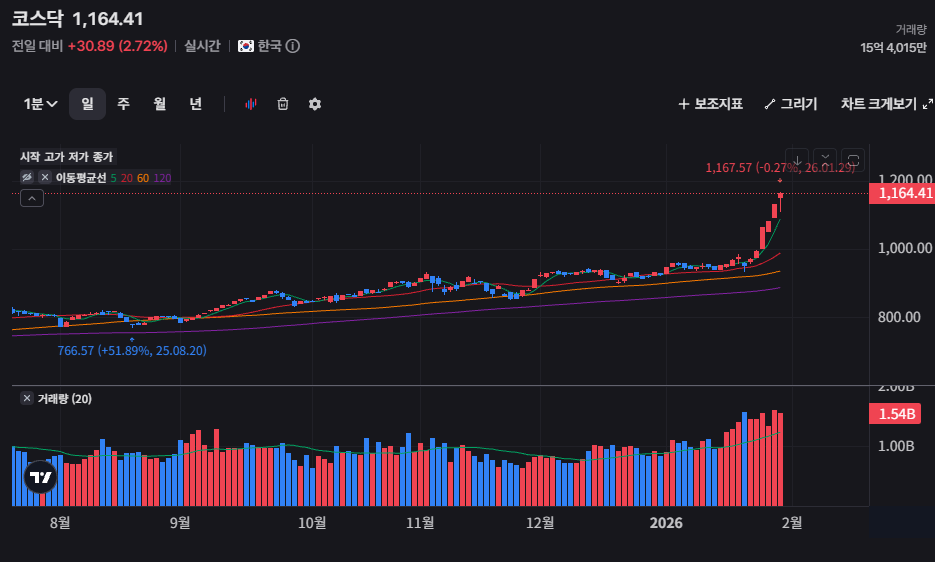Click the purple 120 moving average value

tap(162, 178)
